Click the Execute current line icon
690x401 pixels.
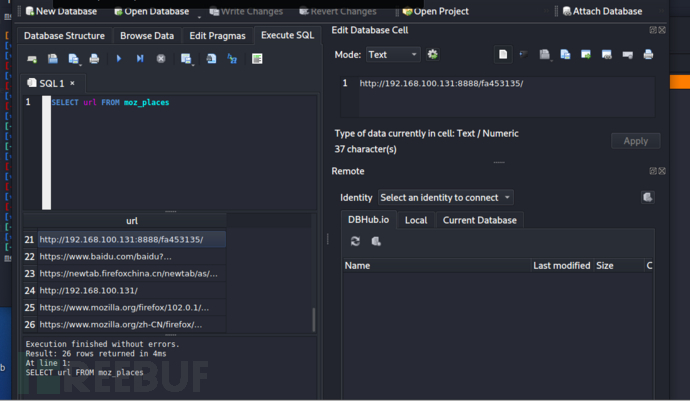140,59
